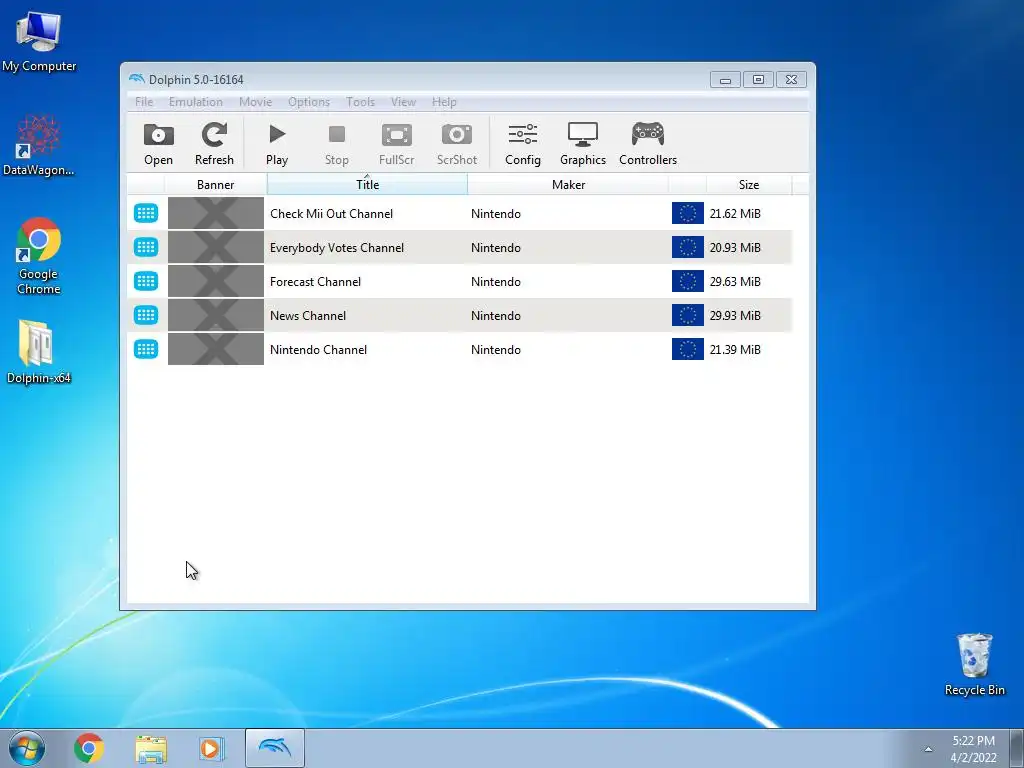Click the Stop emulation icon
1024x768 pixels.
336,144
